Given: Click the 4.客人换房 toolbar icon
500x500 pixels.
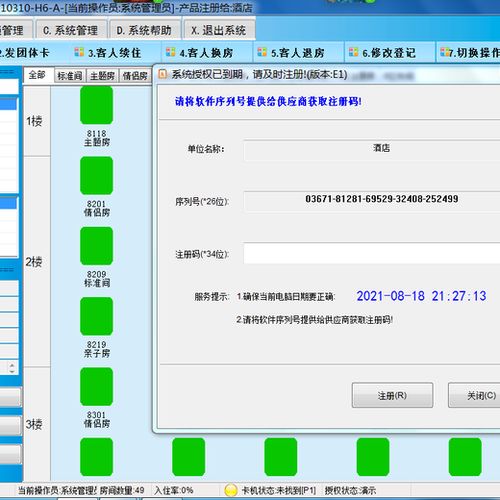Looking at the screenshot, I should tap(171, 52).
